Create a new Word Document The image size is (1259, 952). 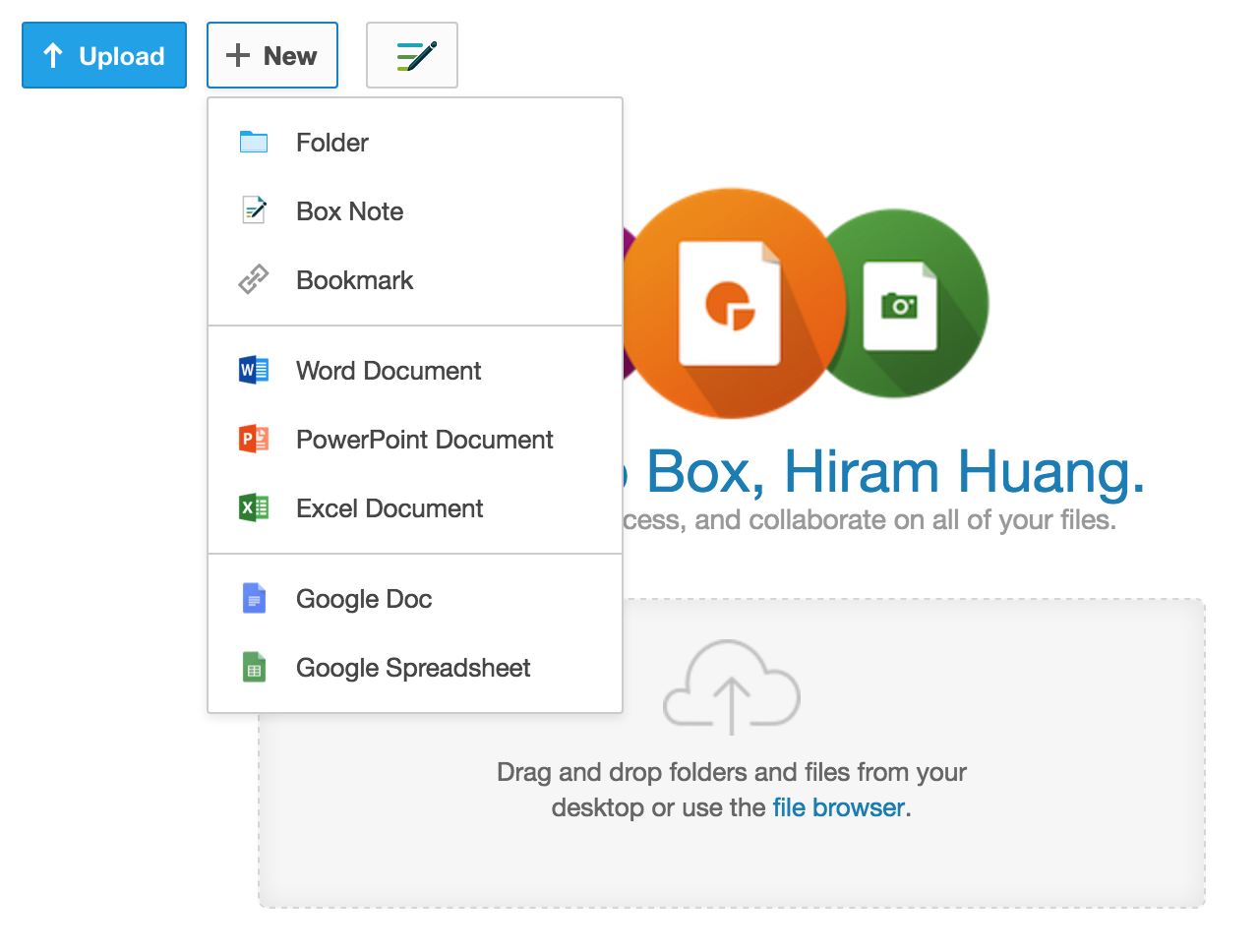415,371
